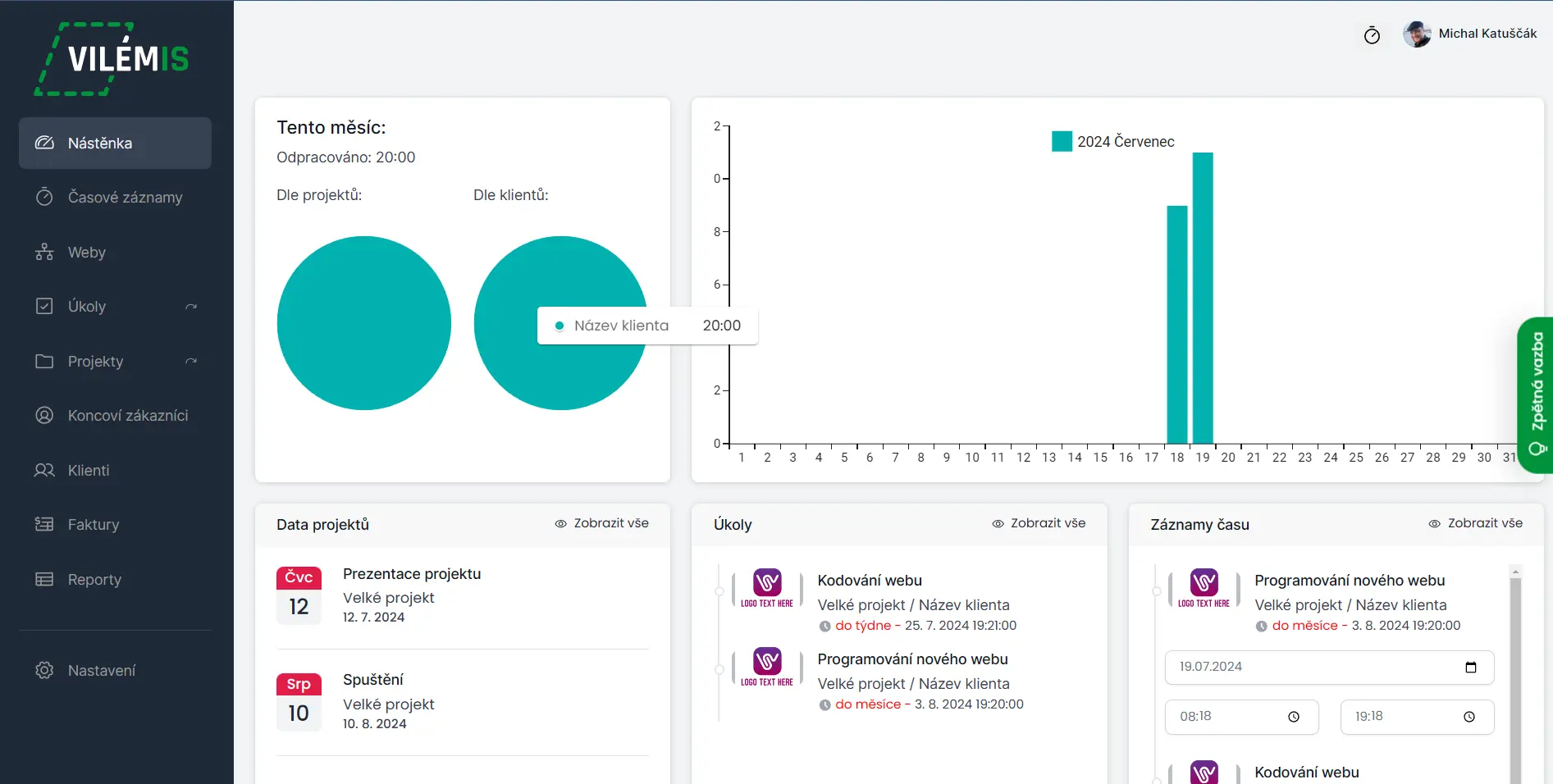Viewport: 1553px width, 784px height.
Task: Expand the Úkoly submenu arrow
Action: tap(191, 307)
